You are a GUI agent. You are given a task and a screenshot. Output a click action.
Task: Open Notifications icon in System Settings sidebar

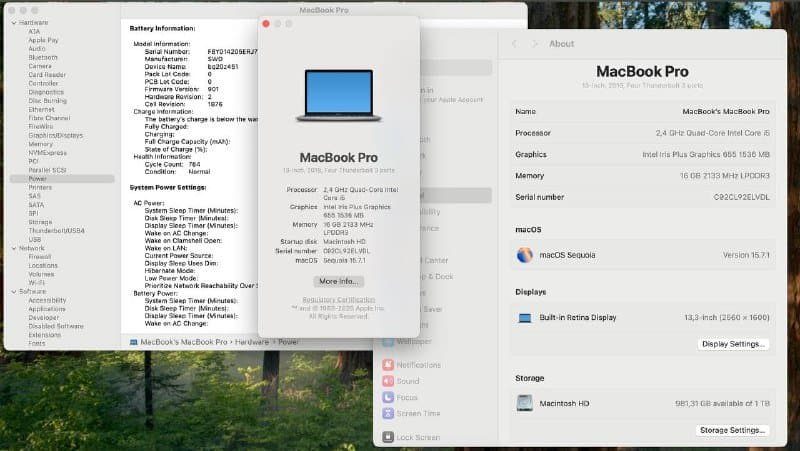click(388, 365)
